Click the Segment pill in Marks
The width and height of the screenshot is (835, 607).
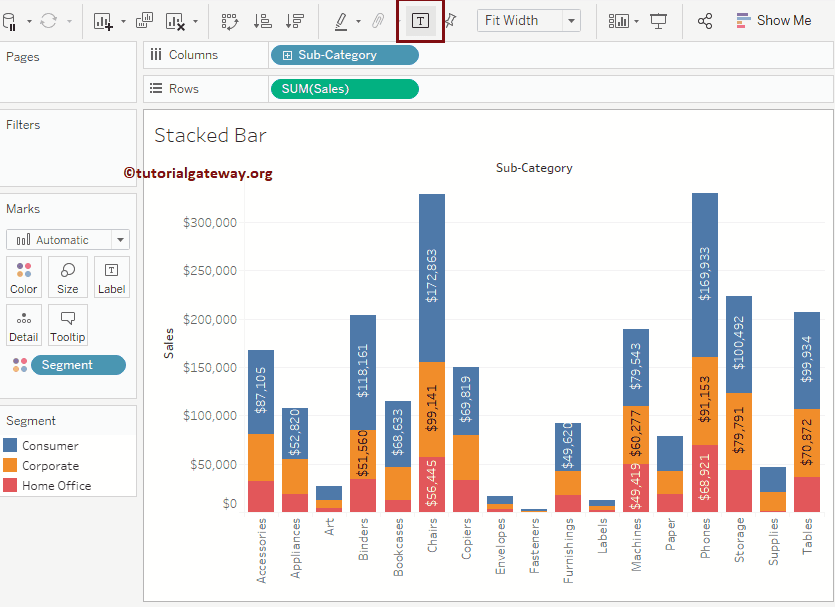point(78,365)
